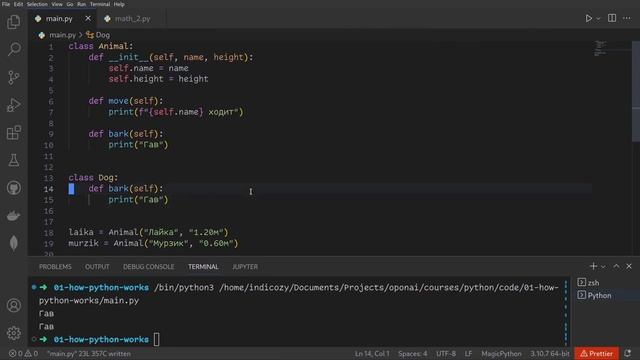Click Ln 14, Col 1 cursor position
Image resolution: width=640 pixels, height=360 pixels.
tap(372, 353)
